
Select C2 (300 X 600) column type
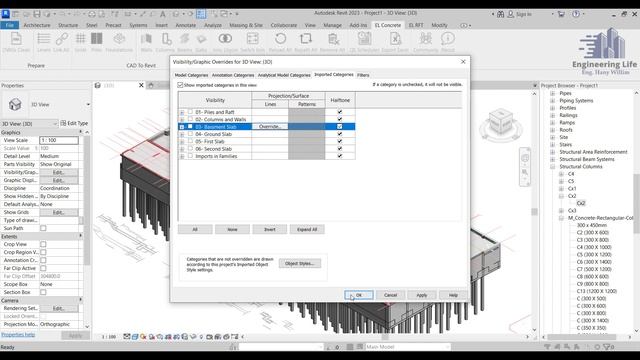(592, 232)
